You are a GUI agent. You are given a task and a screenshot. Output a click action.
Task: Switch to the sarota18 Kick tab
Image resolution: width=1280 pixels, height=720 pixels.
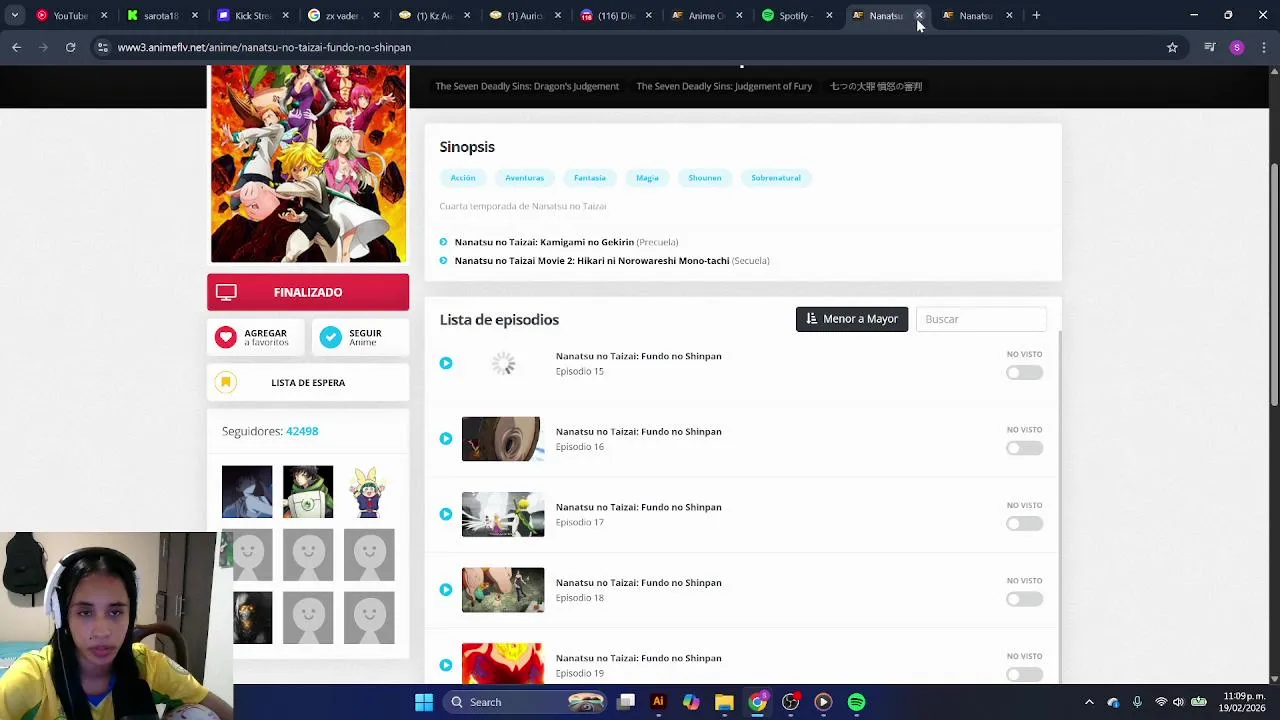(161, 15)
